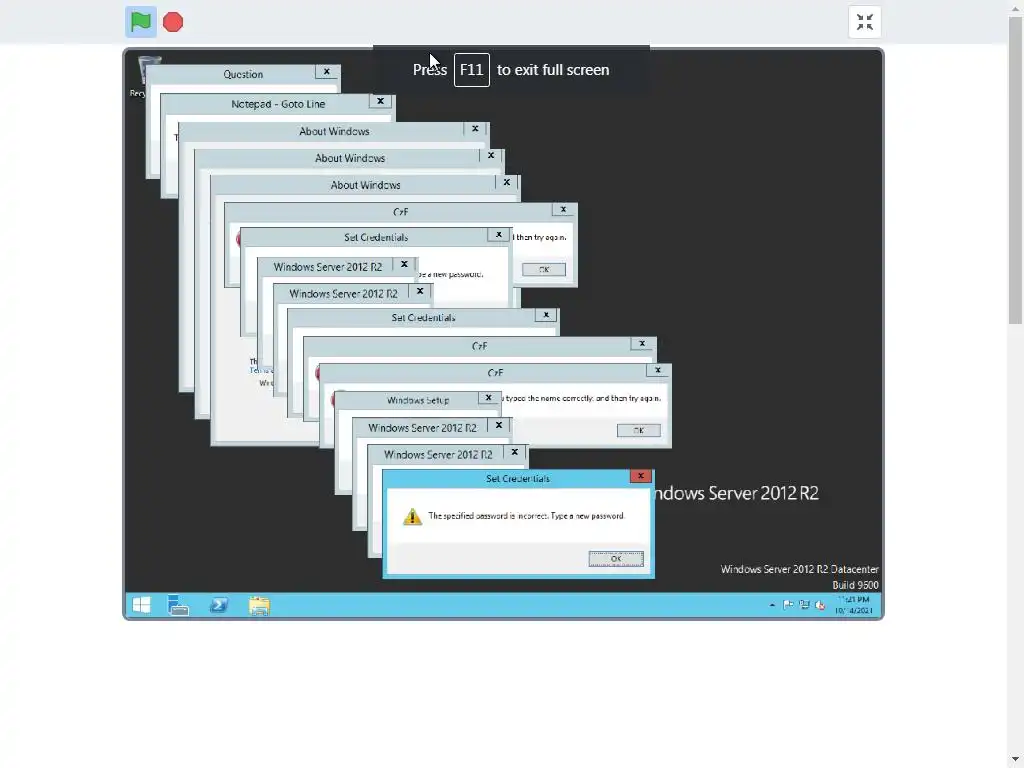This screenshot has width=1024, height=768.
Task: Show hidden tray icons with the up arrow
Action: pyautogui.click(x=772, y=605)
